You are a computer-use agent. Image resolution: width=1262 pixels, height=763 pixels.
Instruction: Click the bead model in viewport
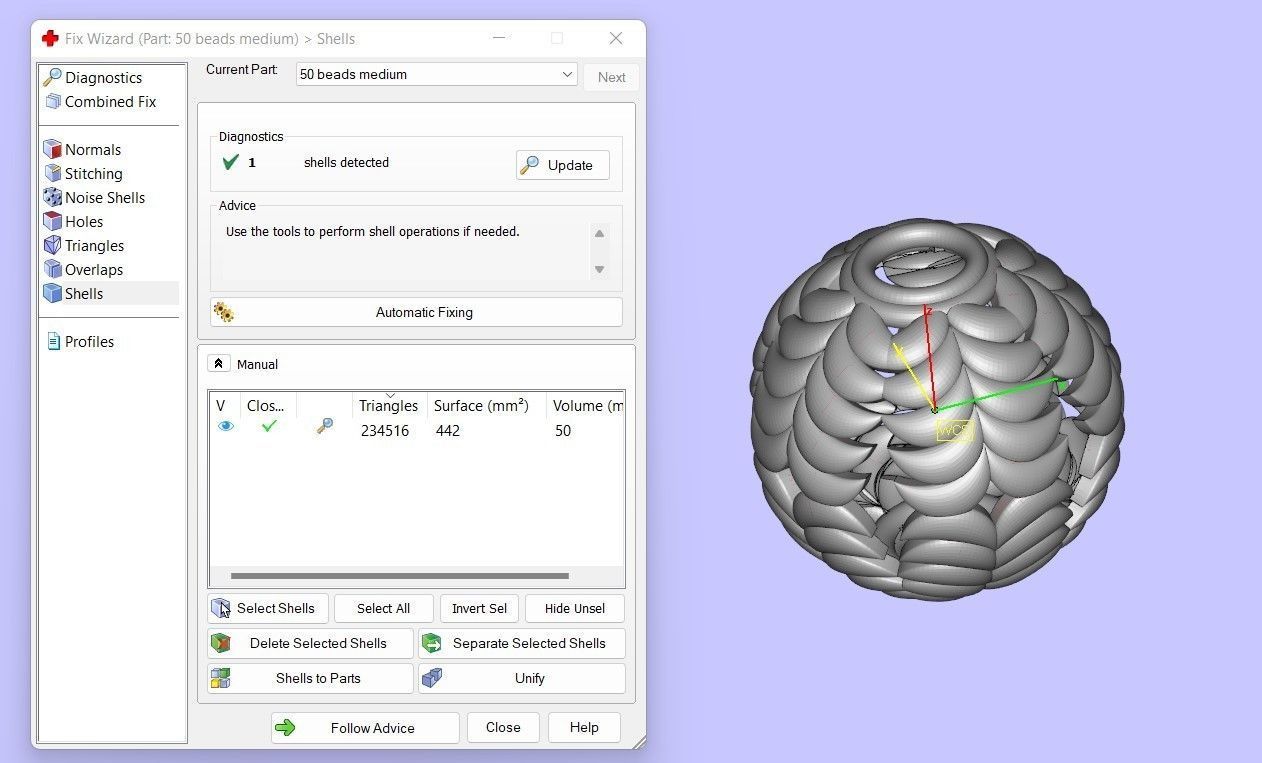[938, 410]
